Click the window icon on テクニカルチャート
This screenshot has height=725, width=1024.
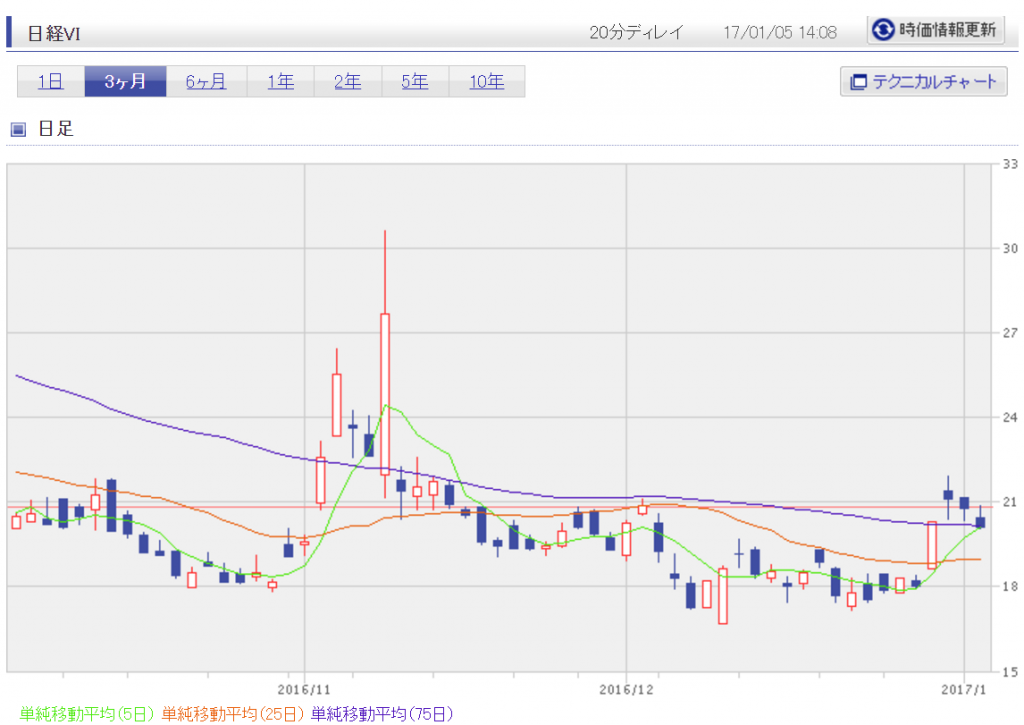point(857,82)
